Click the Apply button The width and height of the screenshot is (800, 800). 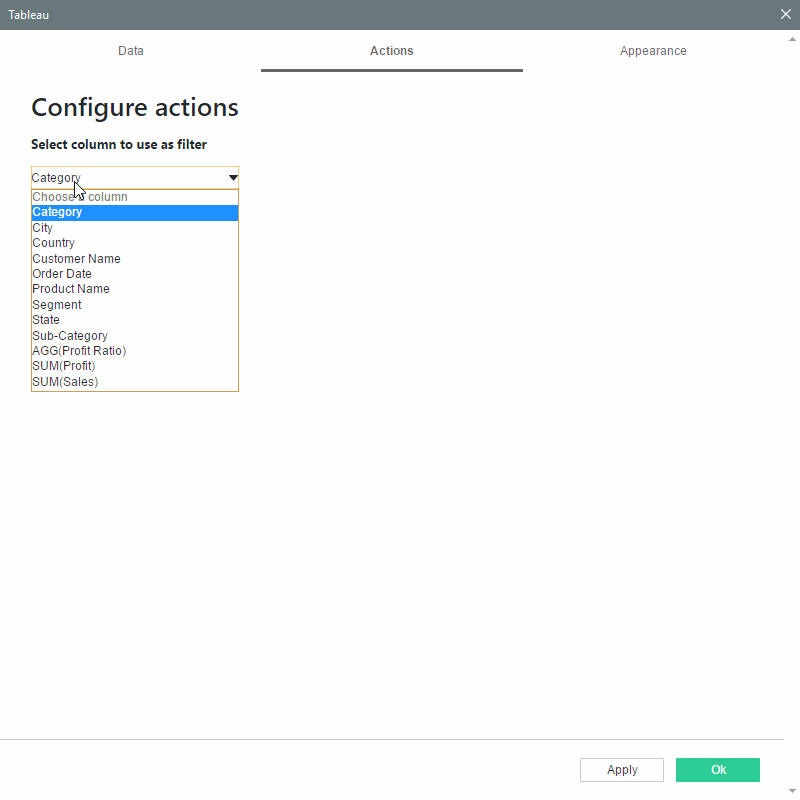[622, 770]
